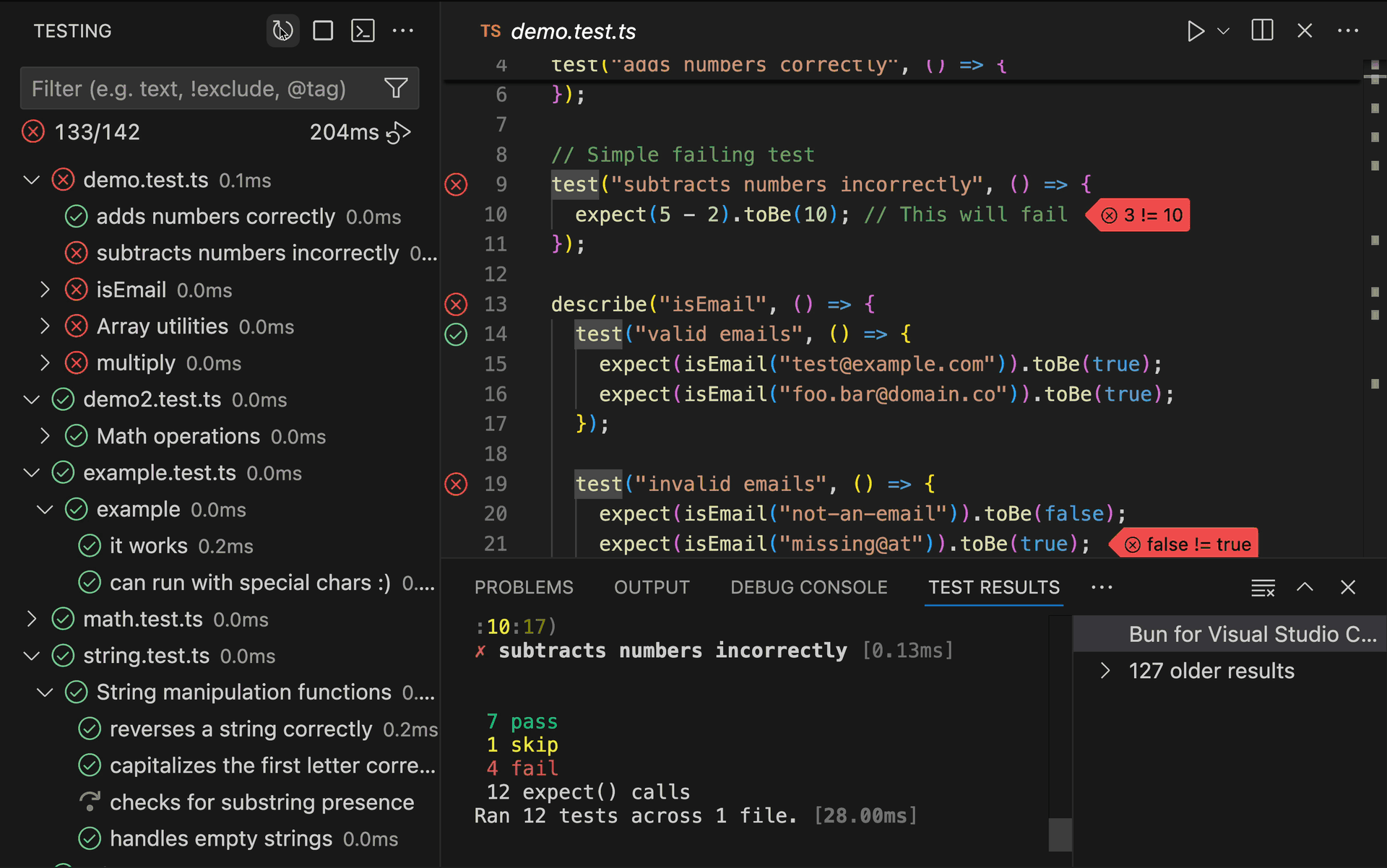Click into the test Filter text field

point(189,89)
